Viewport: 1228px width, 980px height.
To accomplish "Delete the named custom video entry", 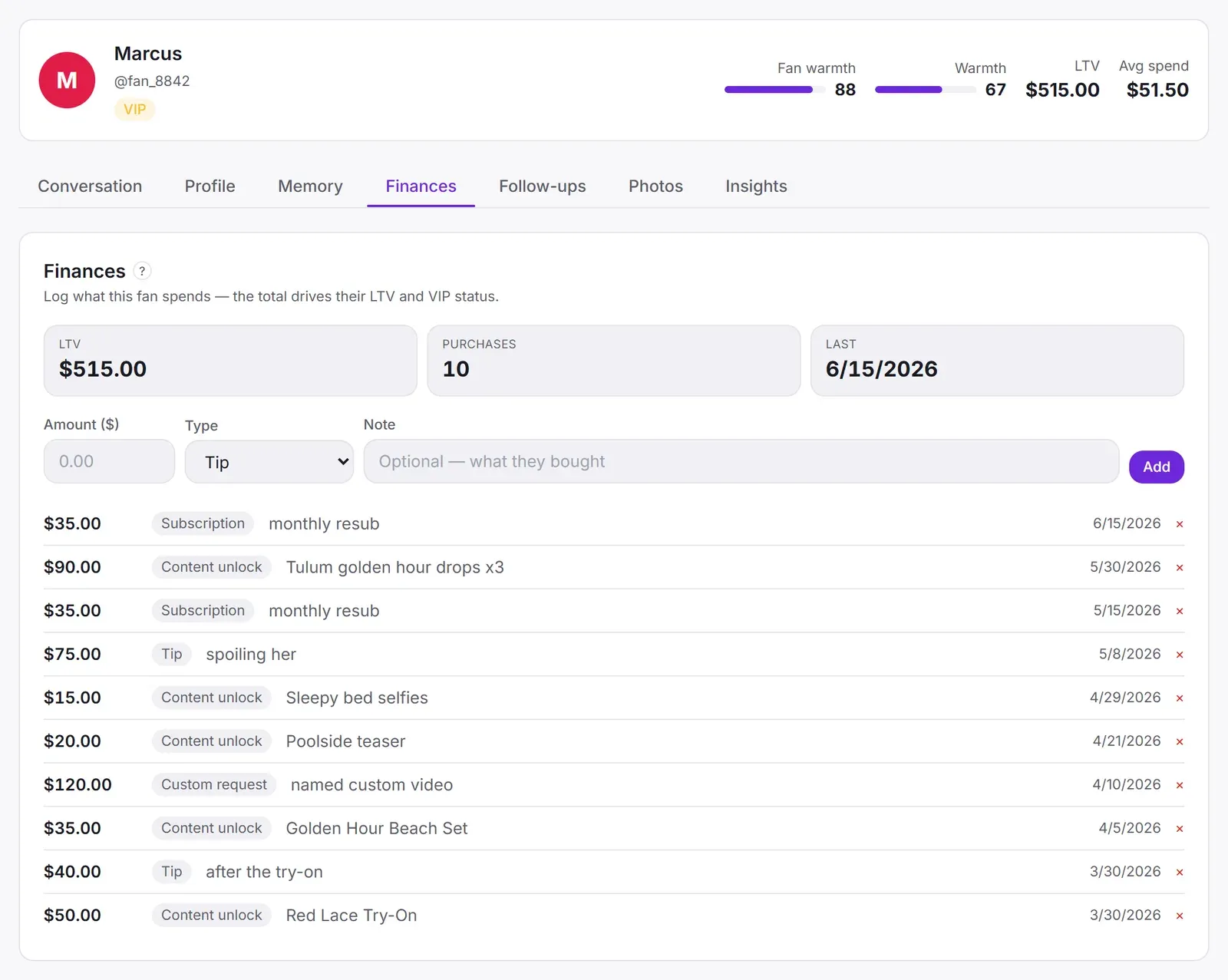I will pyautogui.click(x=1180, y=785).
